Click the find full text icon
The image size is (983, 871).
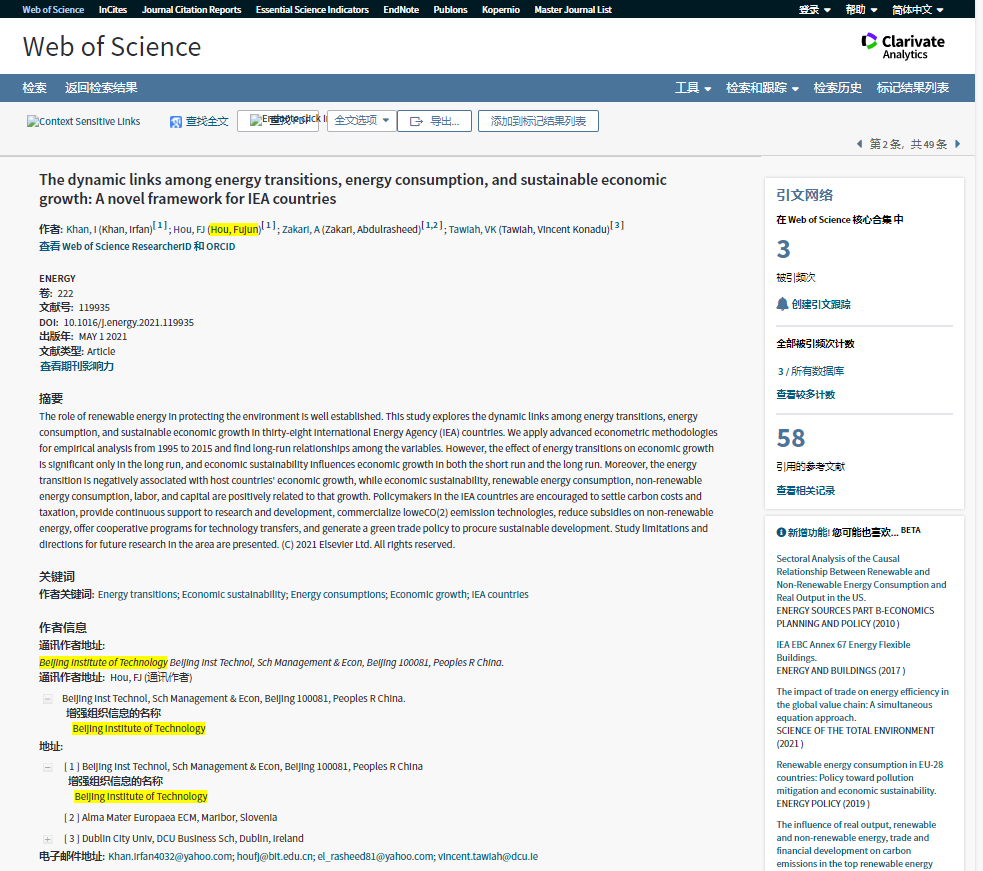[176, 122]
